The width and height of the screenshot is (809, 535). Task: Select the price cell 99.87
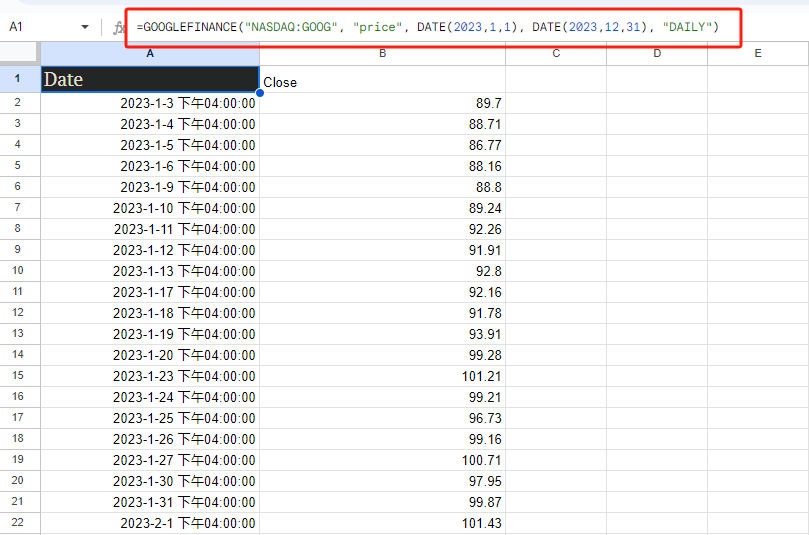(382, 502)
